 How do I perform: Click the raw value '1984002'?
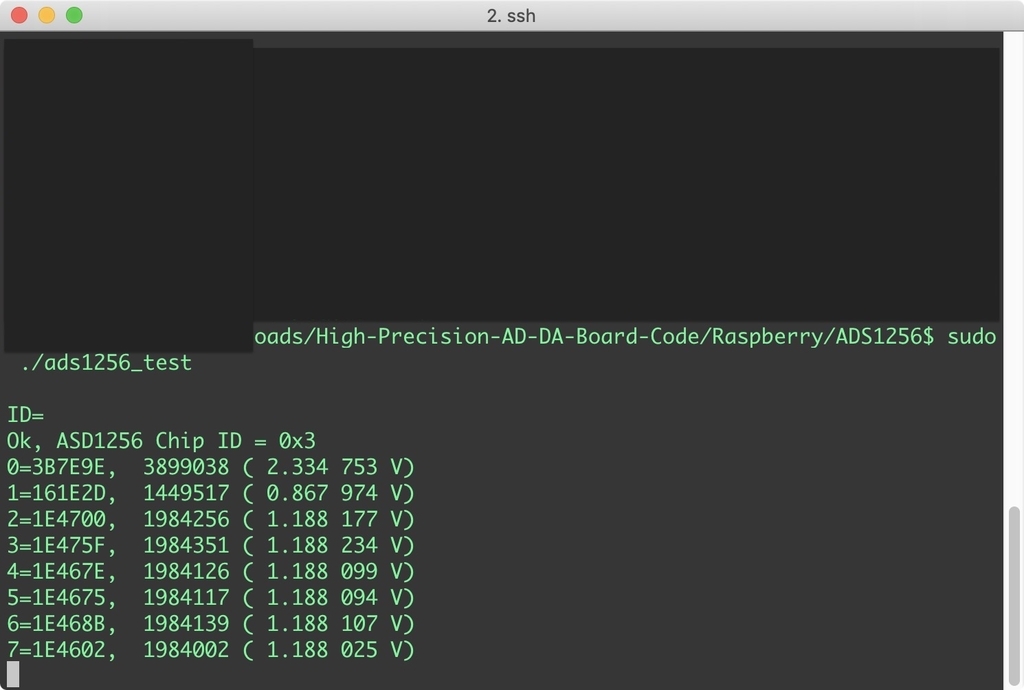tap(186, 650)
